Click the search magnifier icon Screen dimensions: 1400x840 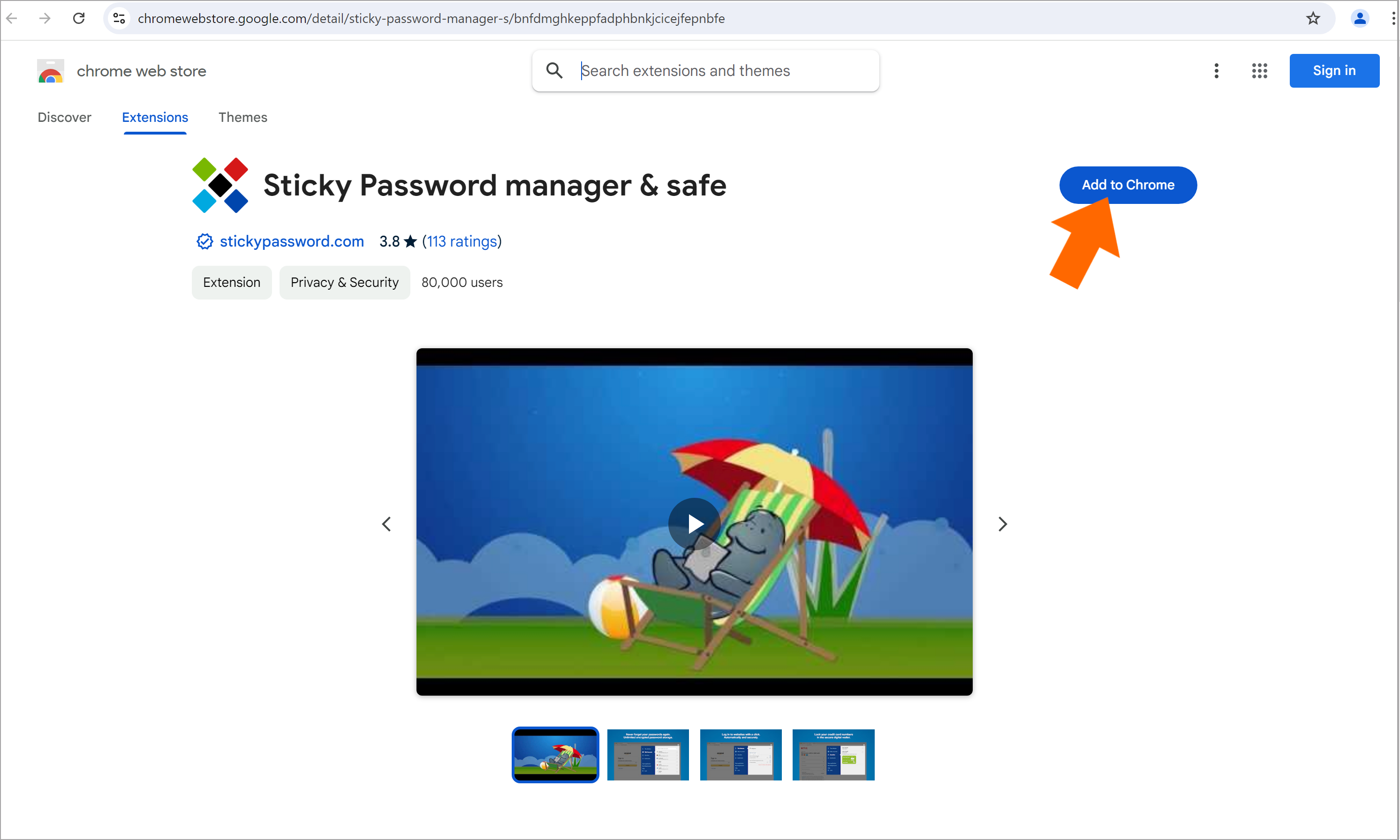click(x=554, y=71)
